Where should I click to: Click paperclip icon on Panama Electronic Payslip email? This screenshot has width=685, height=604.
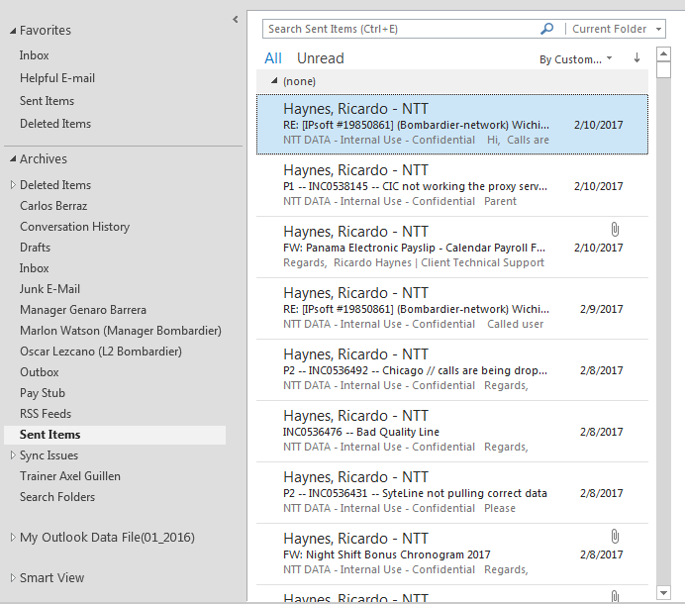click(615, 229)
